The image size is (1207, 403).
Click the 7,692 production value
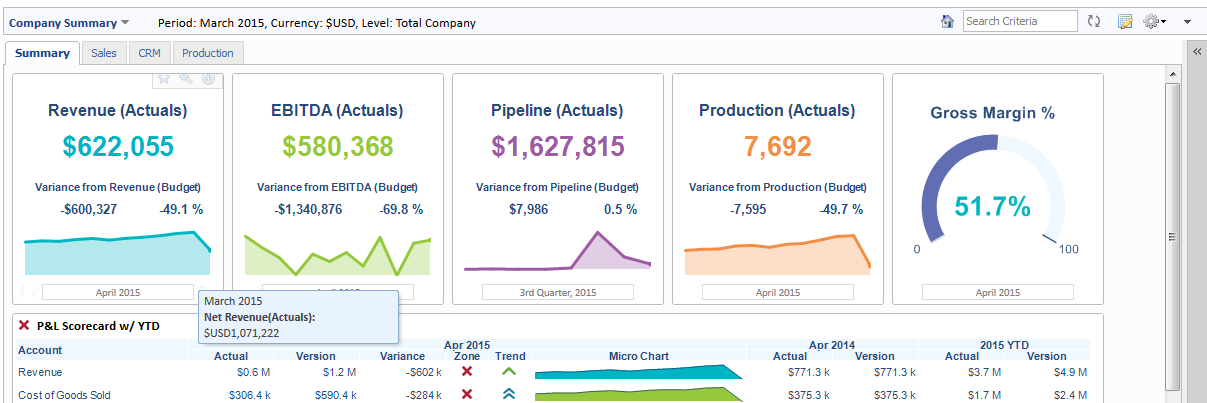(777, 147)
